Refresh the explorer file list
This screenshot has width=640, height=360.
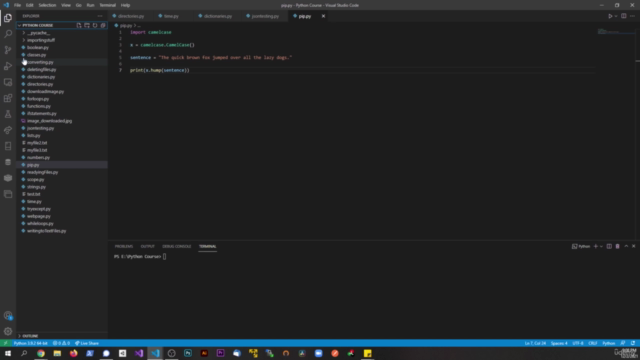pyautogui.click(x=95, y=25)
